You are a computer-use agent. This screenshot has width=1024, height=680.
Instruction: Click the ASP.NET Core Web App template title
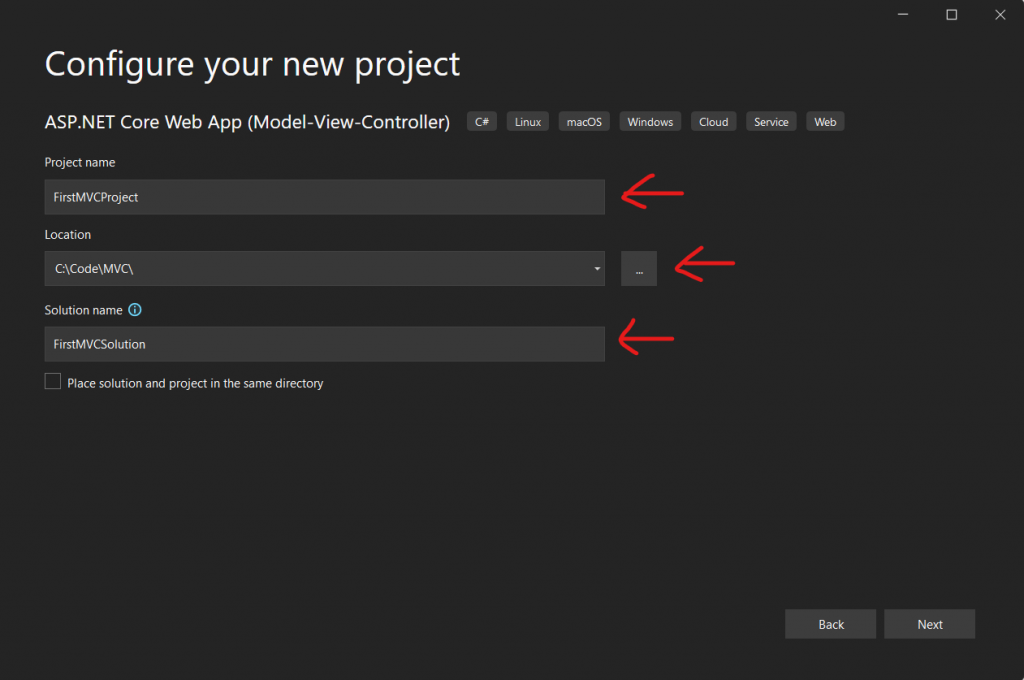[x=247, y=122]
